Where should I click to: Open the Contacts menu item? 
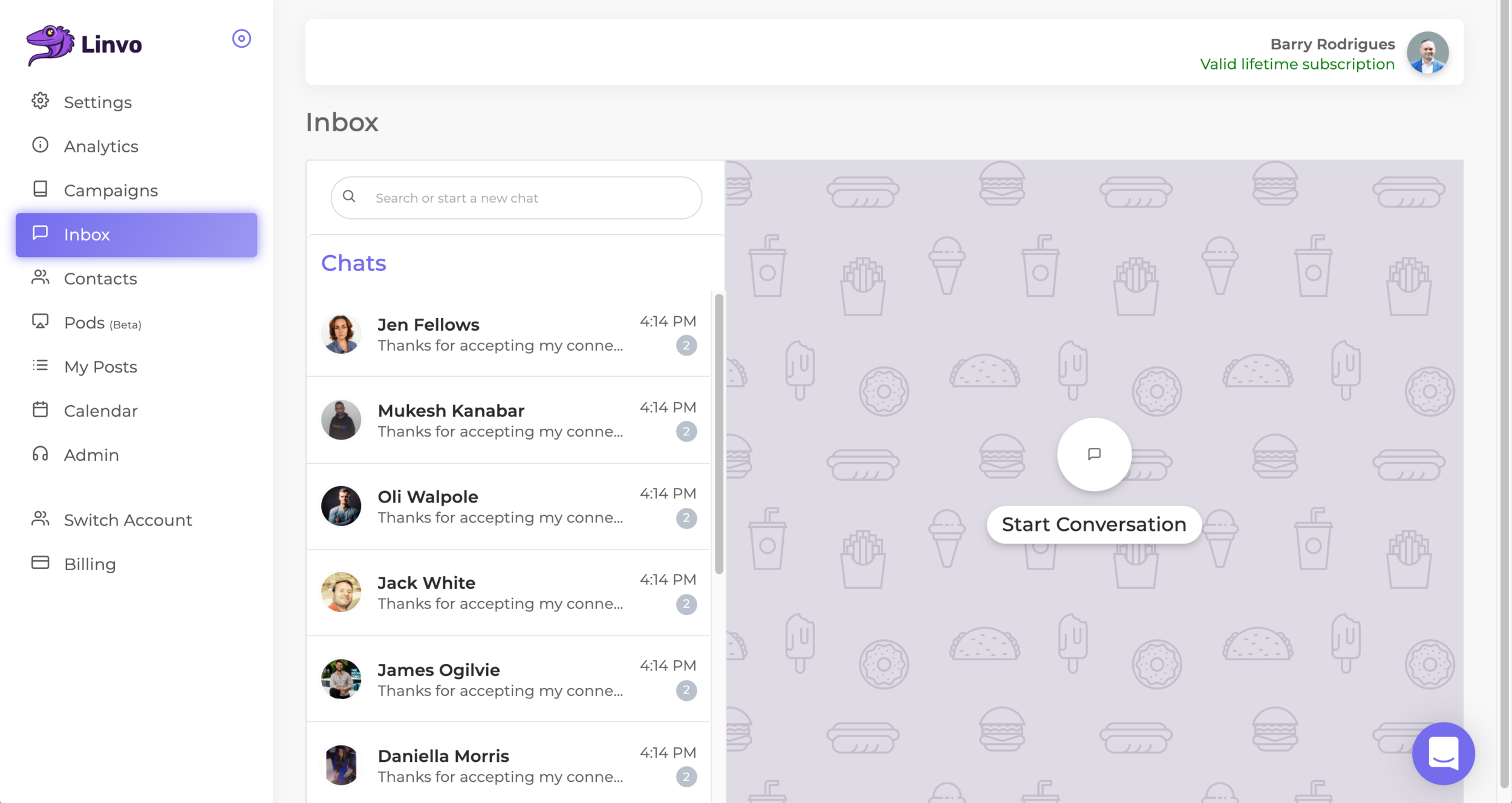(100, 279)
